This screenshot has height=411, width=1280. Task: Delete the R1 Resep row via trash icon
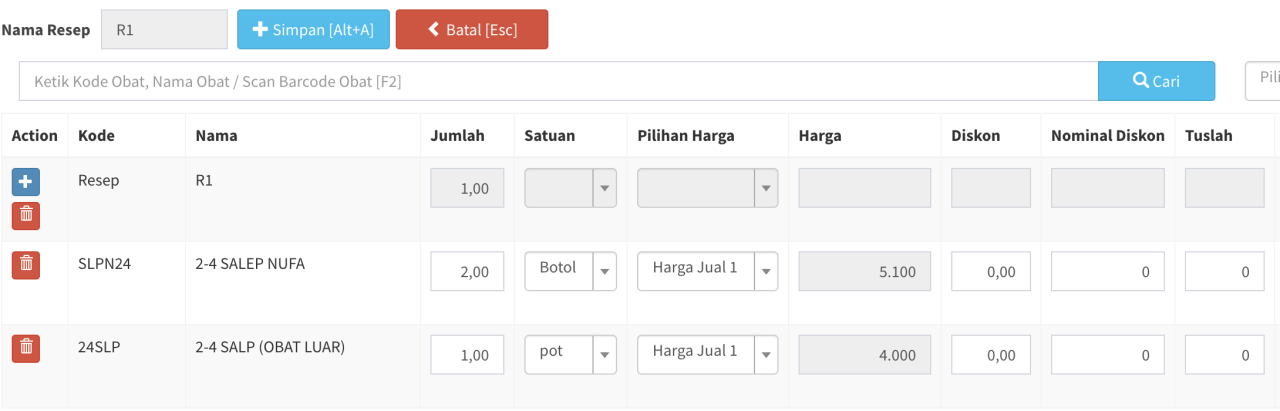[x=26, y=215]
